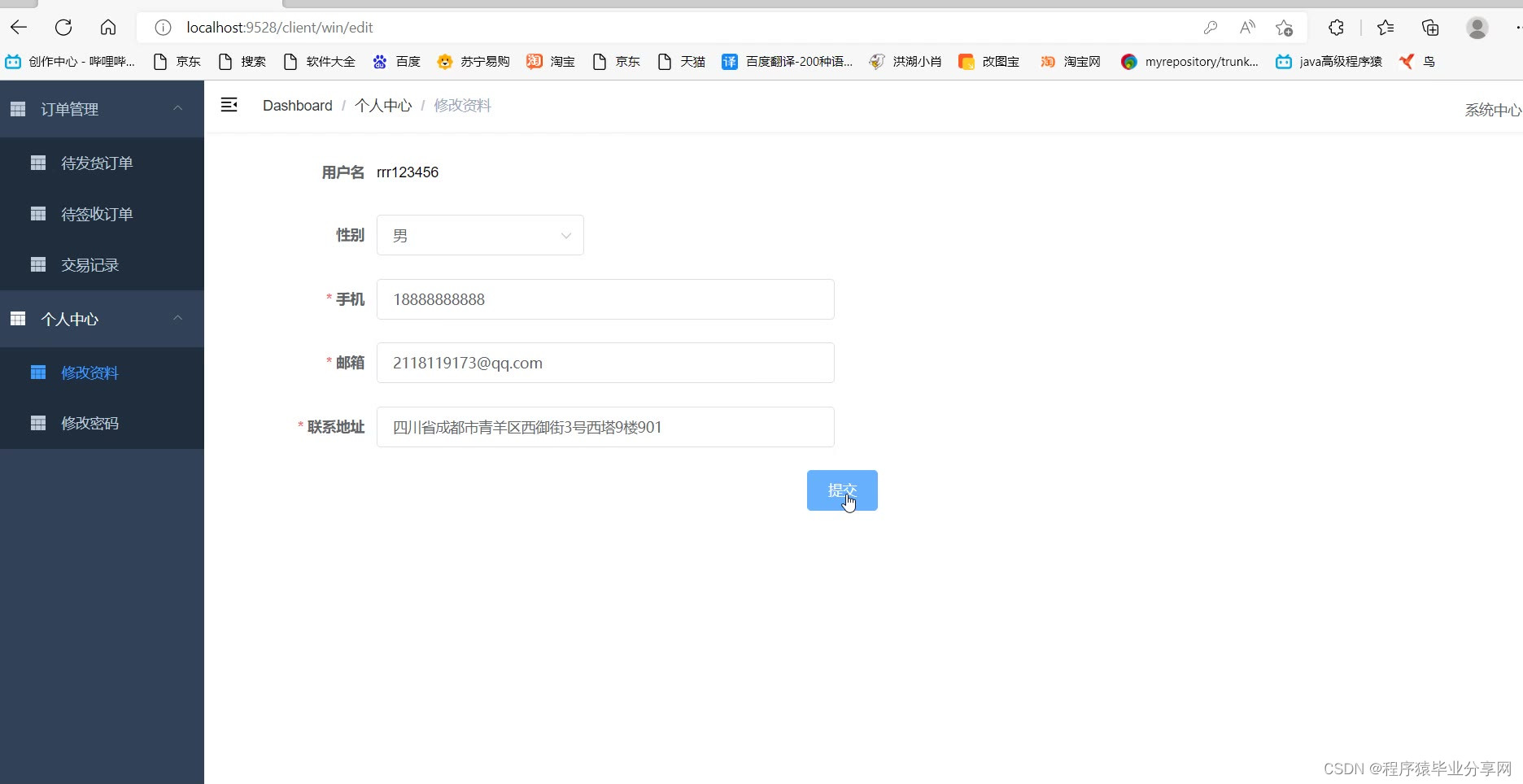Image resolution: width=1523 pixels, height=784 pixels.
Task: Open 待发货订单 in the sidebar
Action: [x=102, y=163]
